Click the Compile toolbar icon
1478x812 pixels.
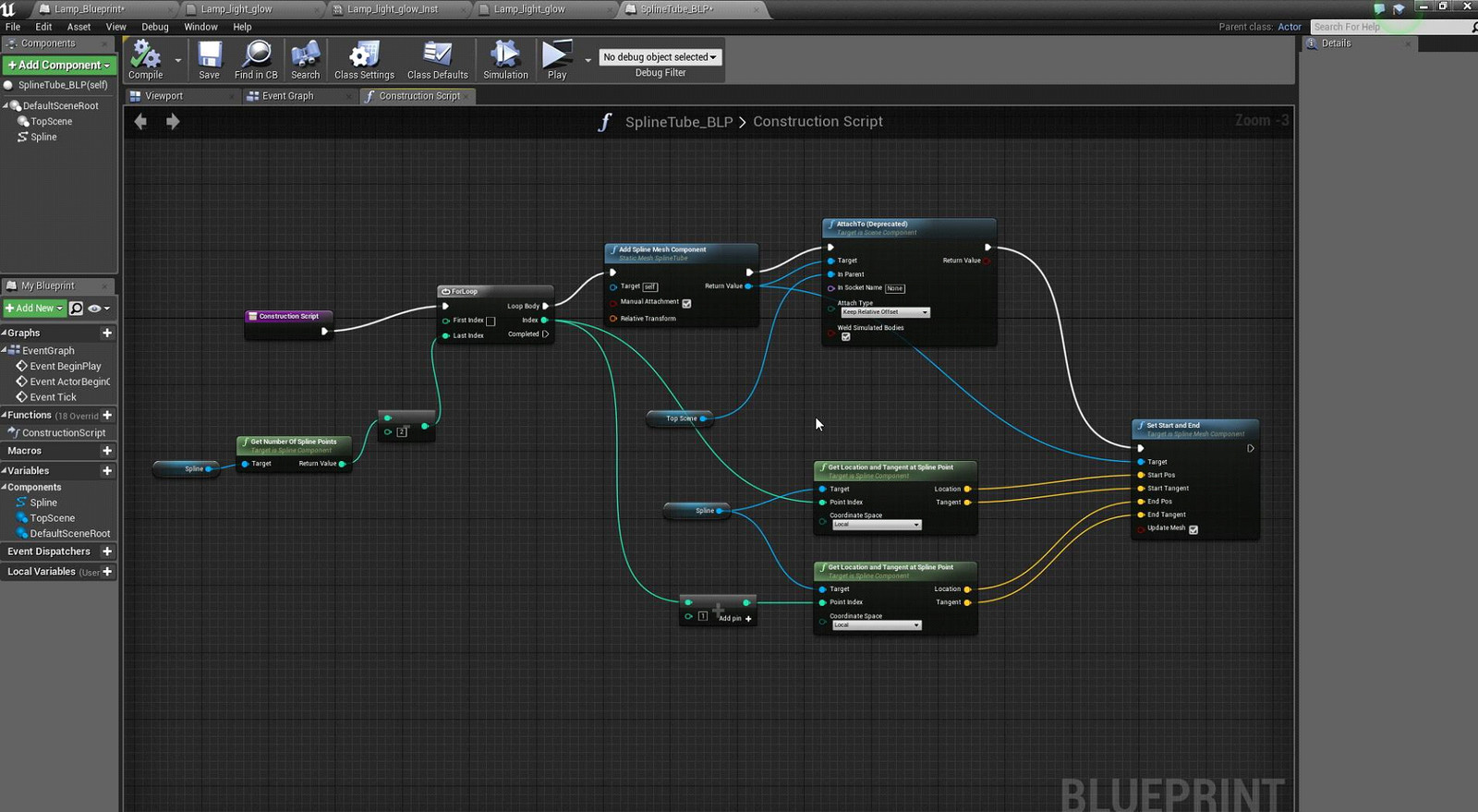tap(145, 60)
